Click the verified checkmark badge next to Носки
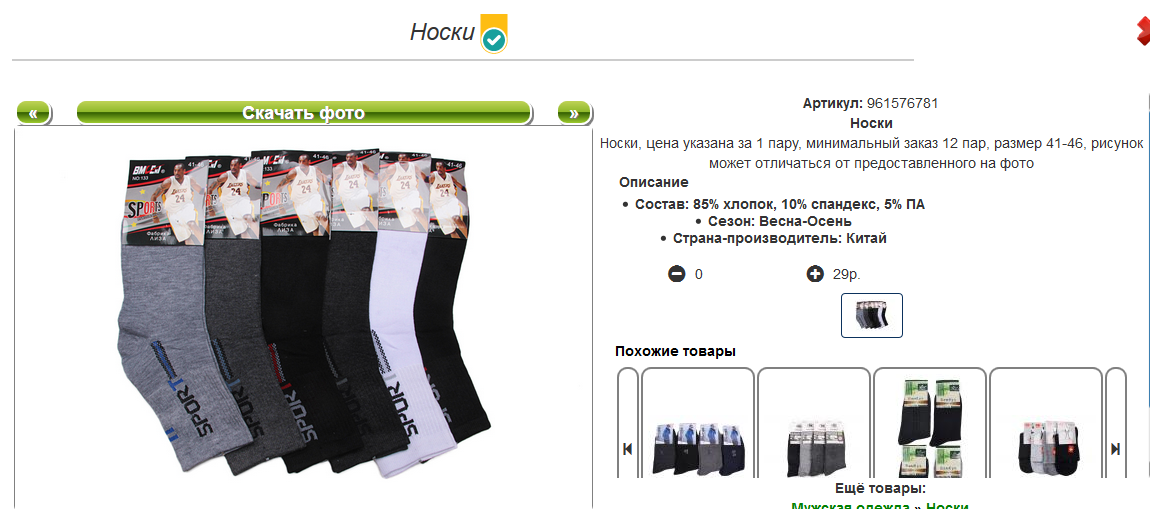The width and height of the screenshot is (1150, 509). pyautogui.click(x=494, y=34)
